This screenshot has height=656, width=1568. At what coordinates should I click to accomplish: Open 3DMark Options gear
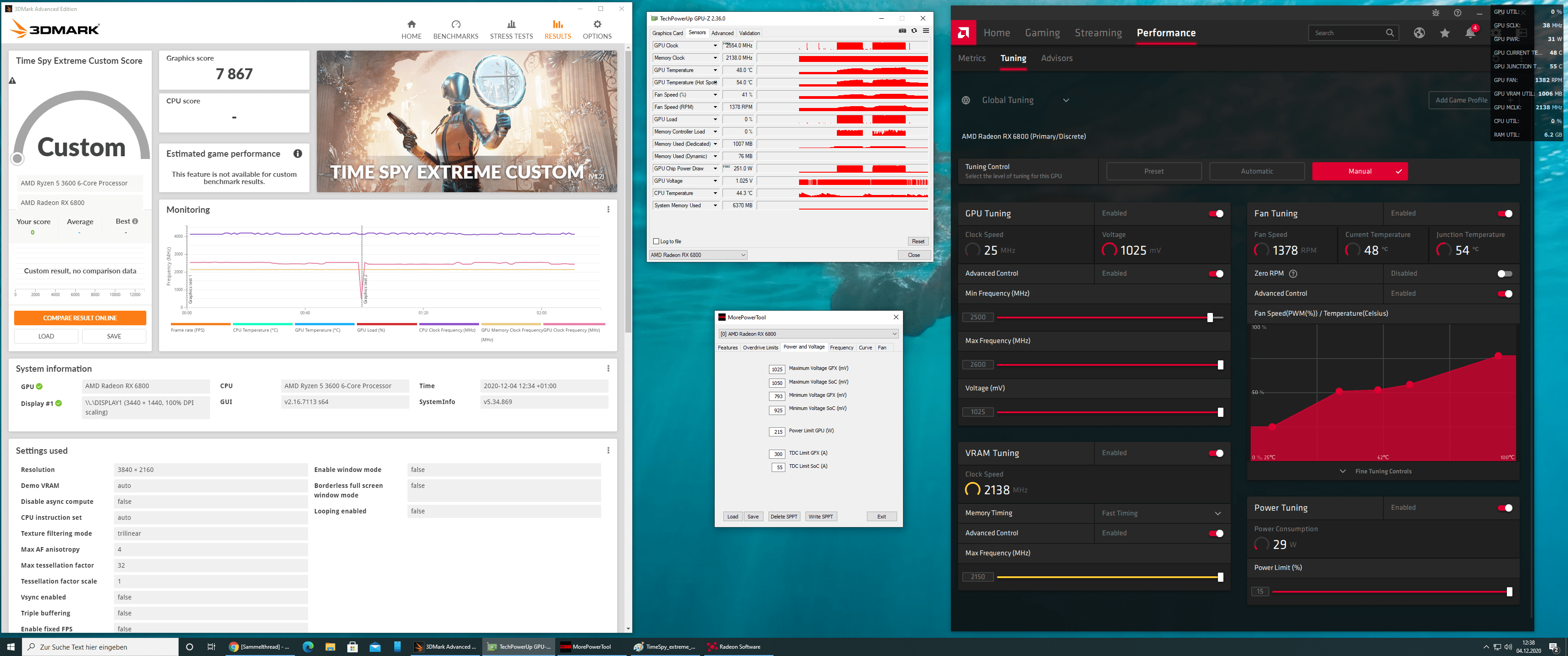[597, 29]
